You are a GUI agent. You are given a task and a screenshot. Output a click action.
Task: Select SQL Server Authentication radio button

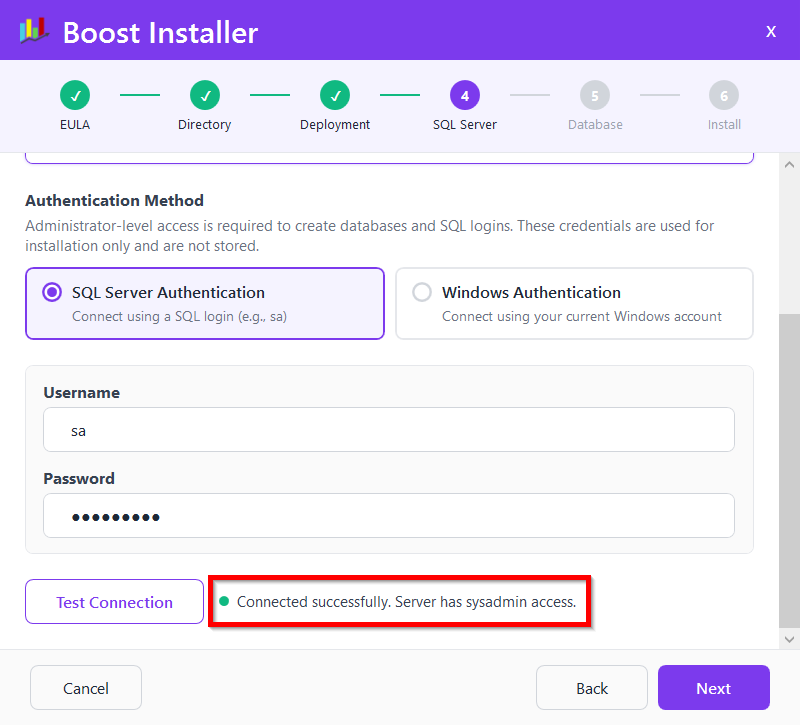tap(52, 292)
